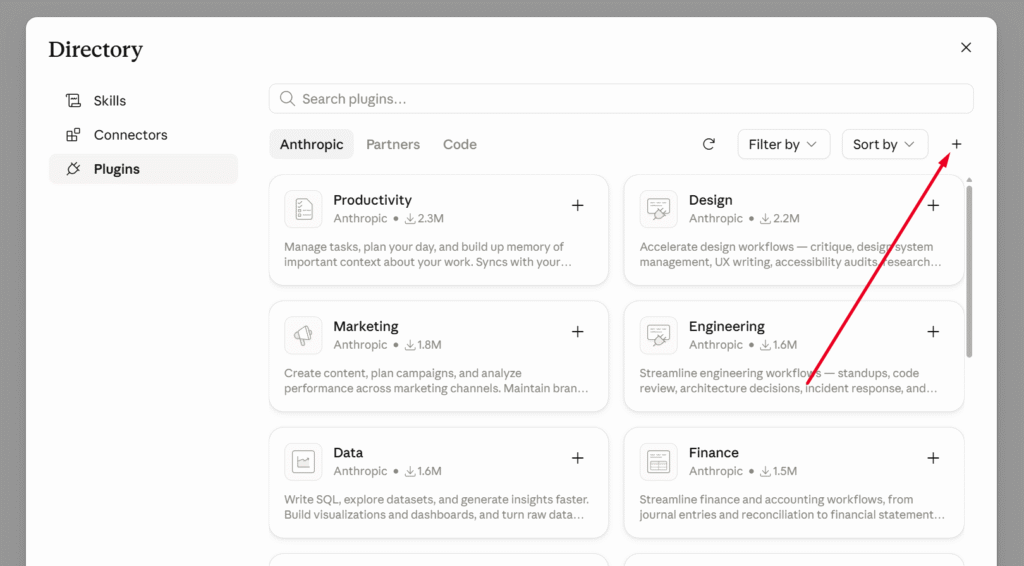
Task: Add the Engineering plugin with plus icon
Action: [933, 332]
